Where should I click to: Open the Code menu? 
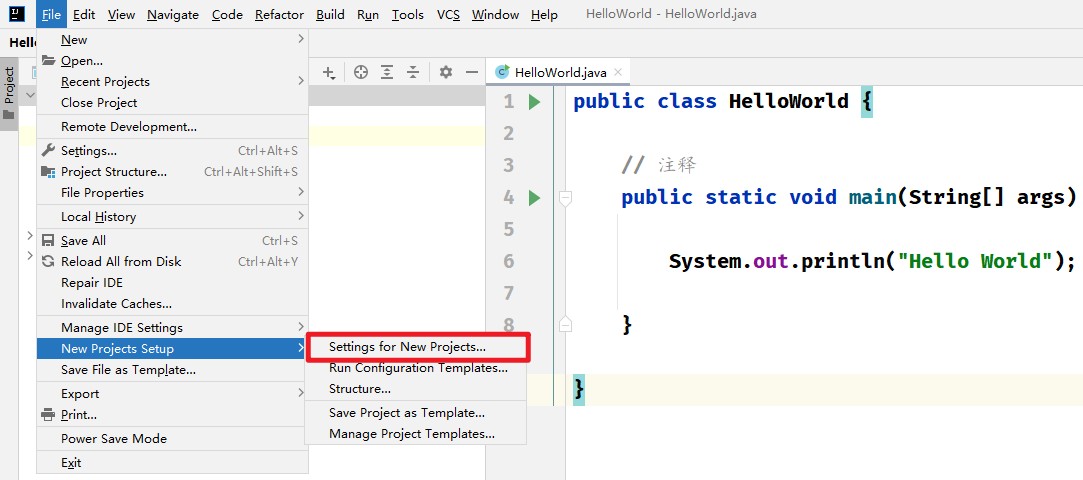[227, 15]
